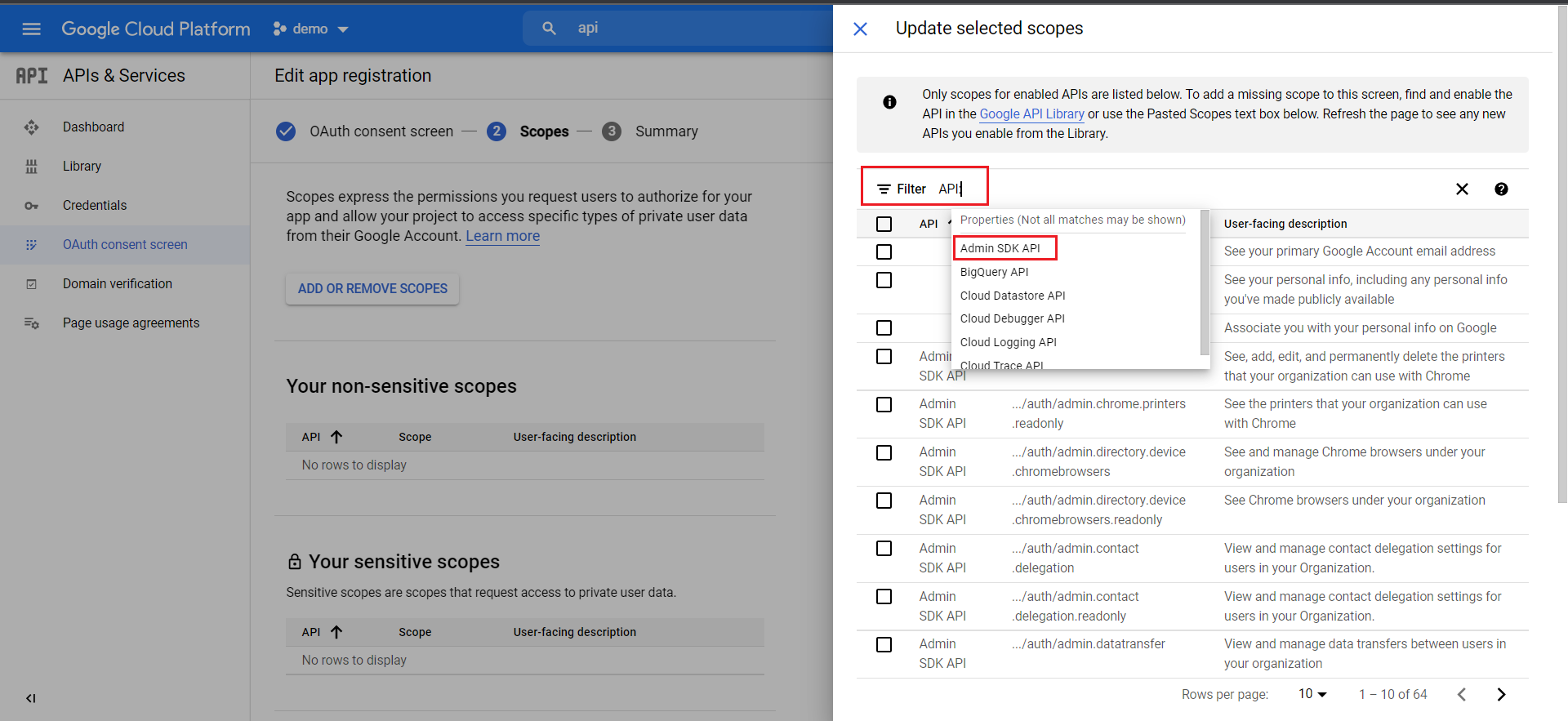Image resolution: width=1568 pixels, height=721 pixels.
Task: Click ADD OR REMOVE SCOPES button
Action: pyautogui.click(x=372, y=288)
